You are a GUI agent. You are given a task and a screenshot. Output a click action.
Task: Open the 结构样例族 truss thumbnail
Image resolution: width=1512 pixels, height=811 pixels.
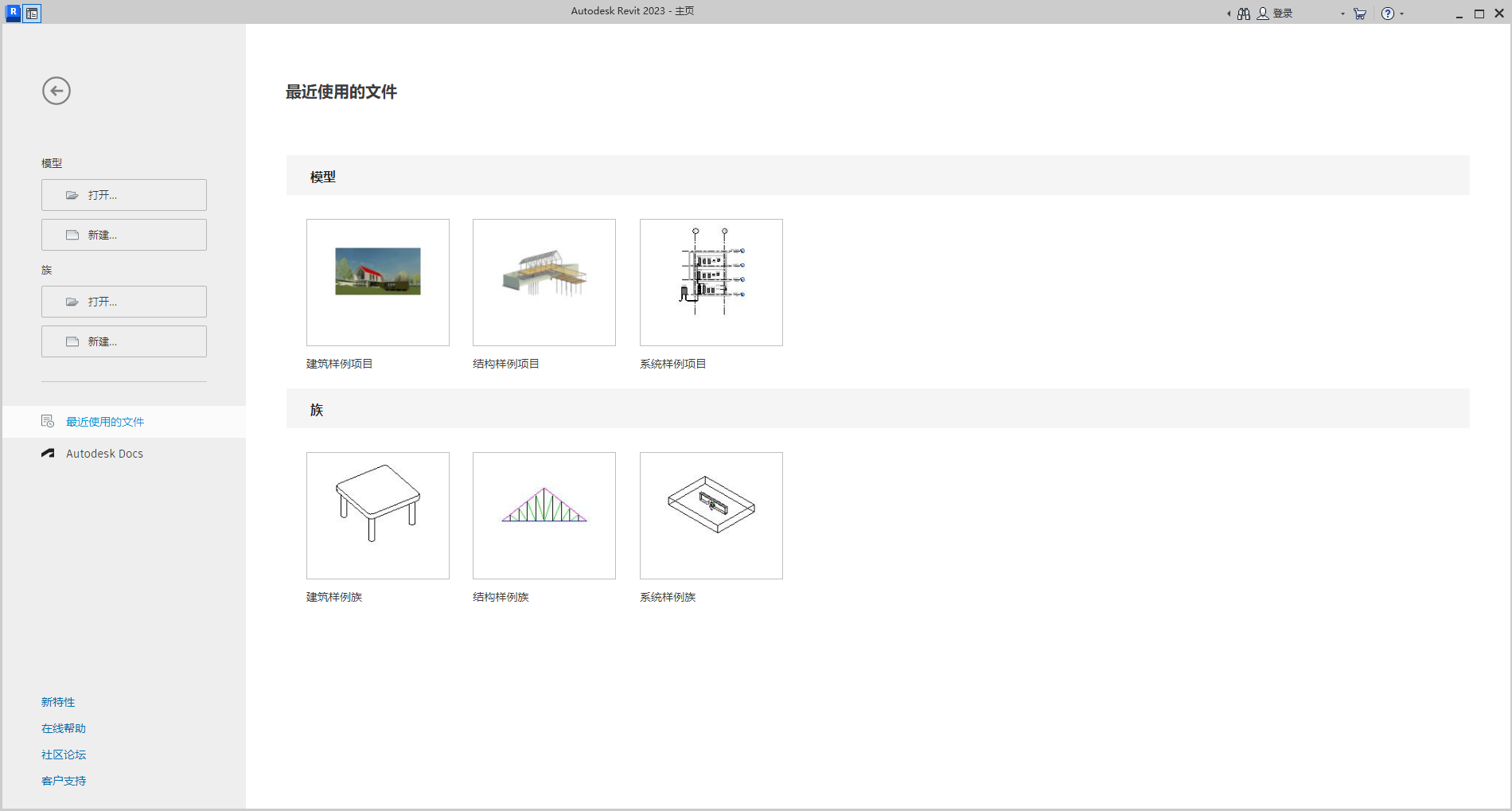tap(544, 515)
